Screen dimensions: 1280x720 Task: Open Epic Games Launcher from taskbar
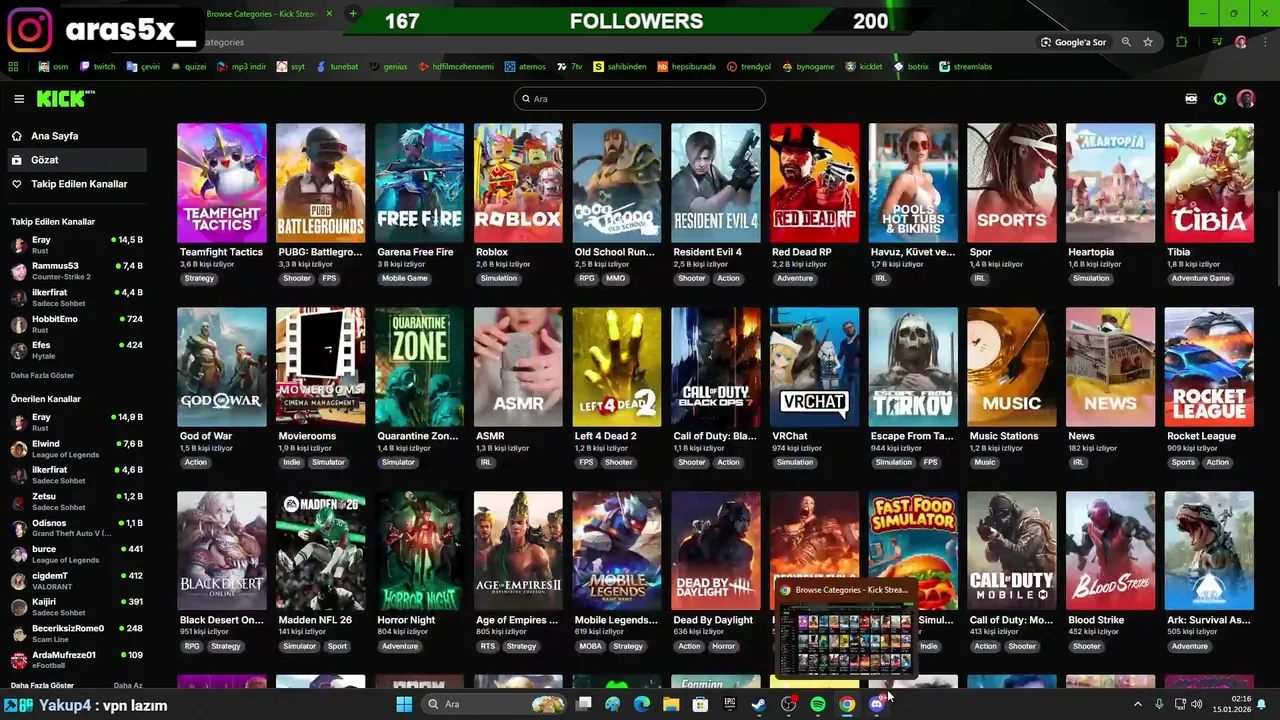[x=730, y=704]
